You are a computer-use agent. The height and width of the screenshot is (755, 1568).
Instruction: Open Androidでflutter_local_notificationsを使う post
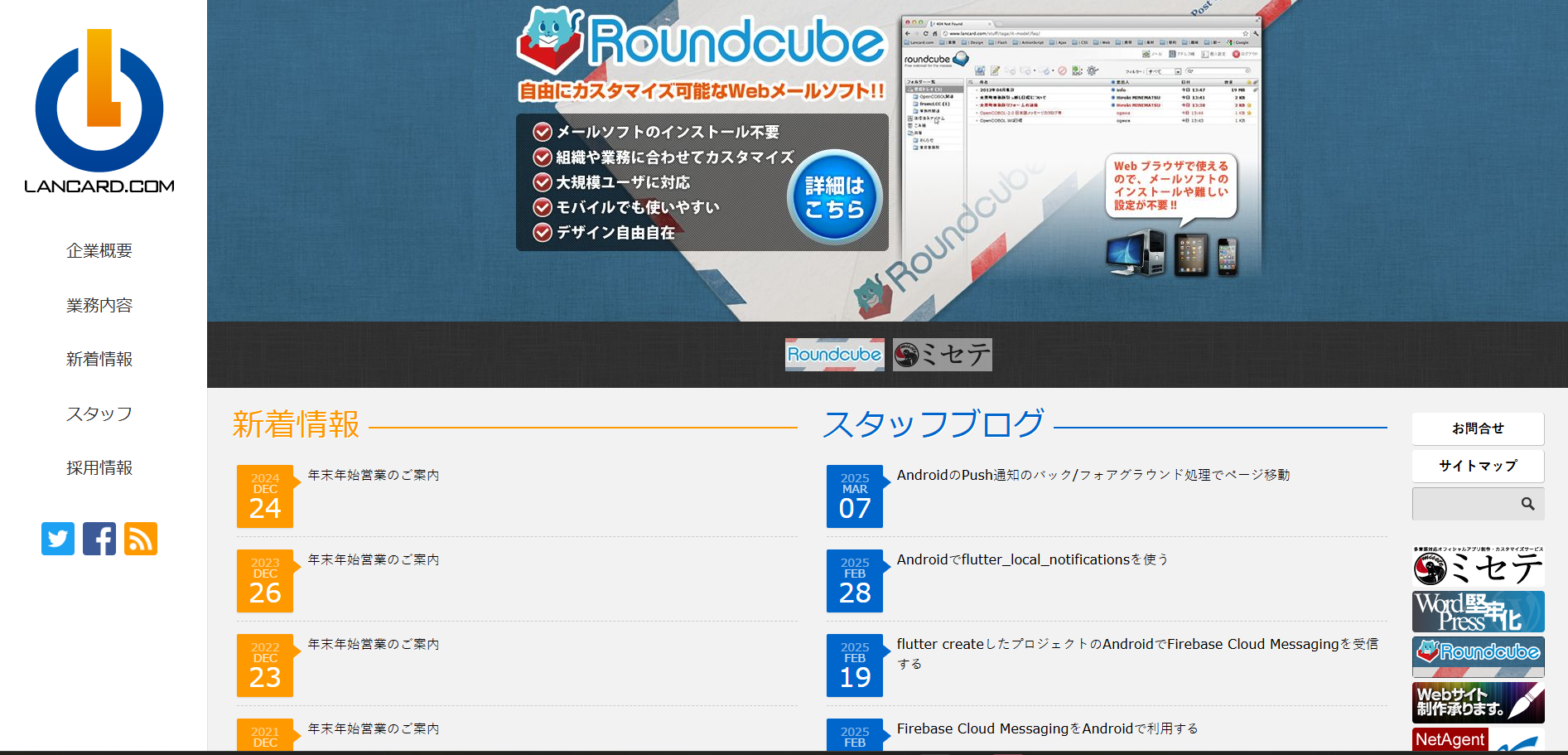click(1032, 559)
